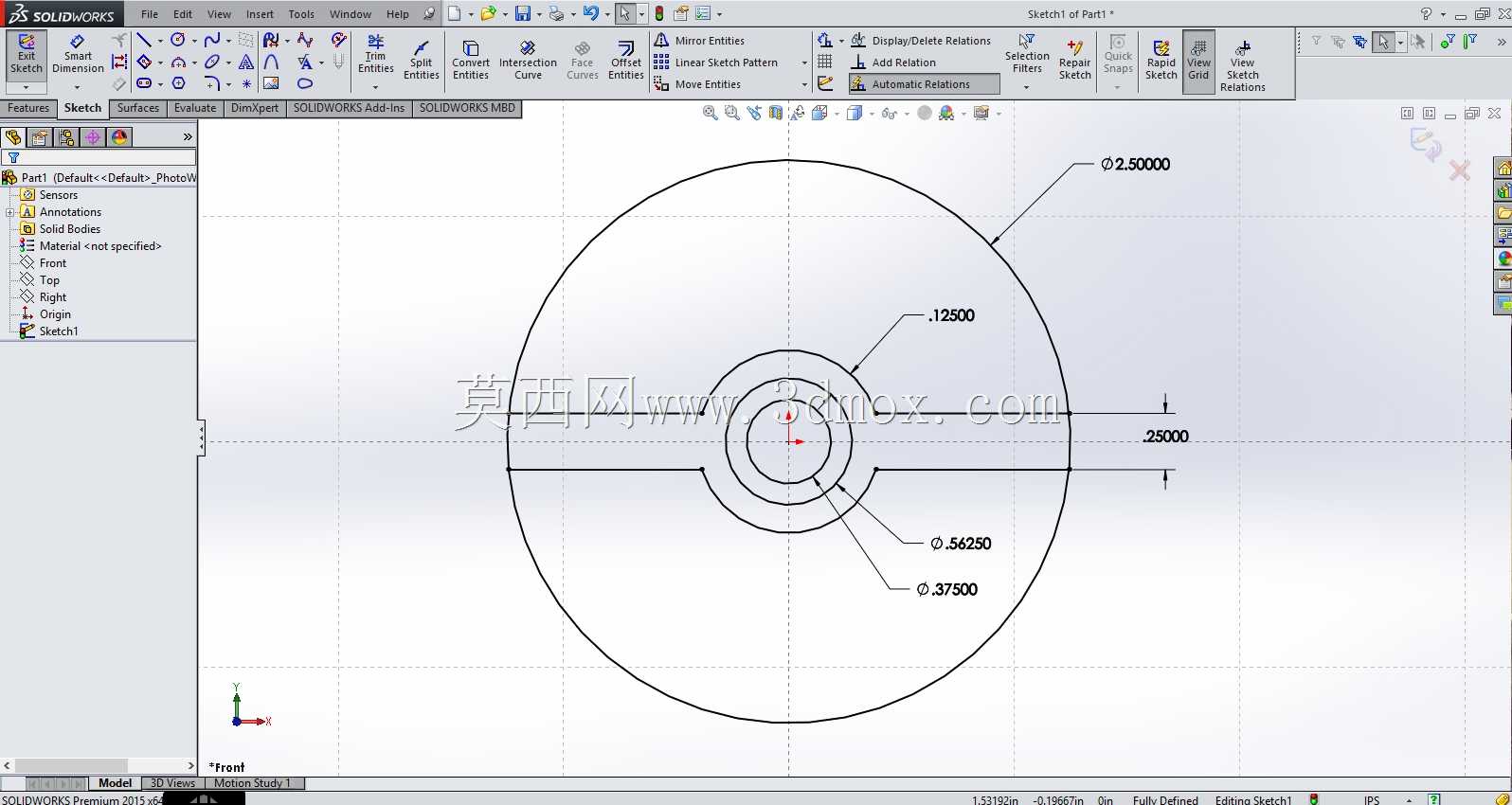Click the Intersection Curve tool
Screen dimensions: 1512x805
[528, 60]
